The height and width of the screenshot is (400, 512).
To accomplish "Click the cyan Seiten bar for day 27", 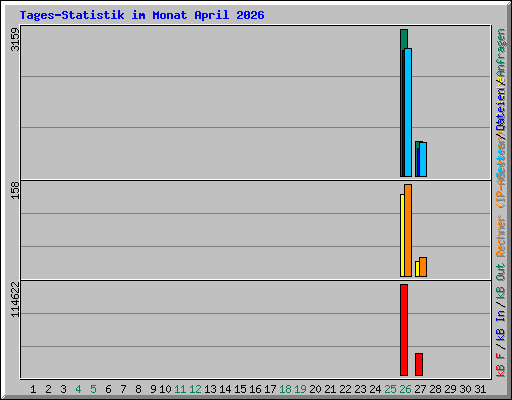I will tap(423, 159).
